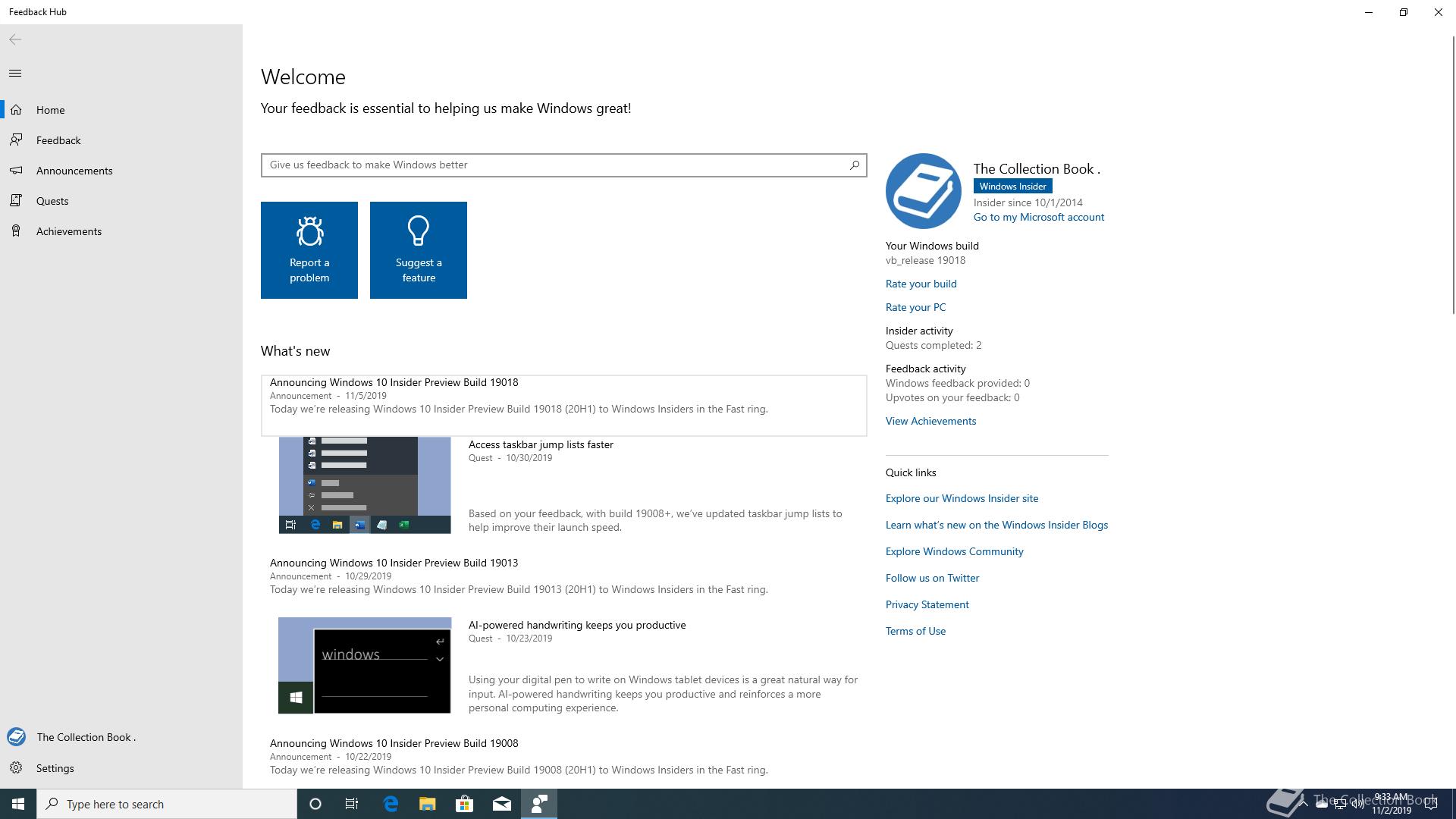Open Microsoft Store from taskbar
Viewport: 1456px width, 819px height.
point(464,804)
